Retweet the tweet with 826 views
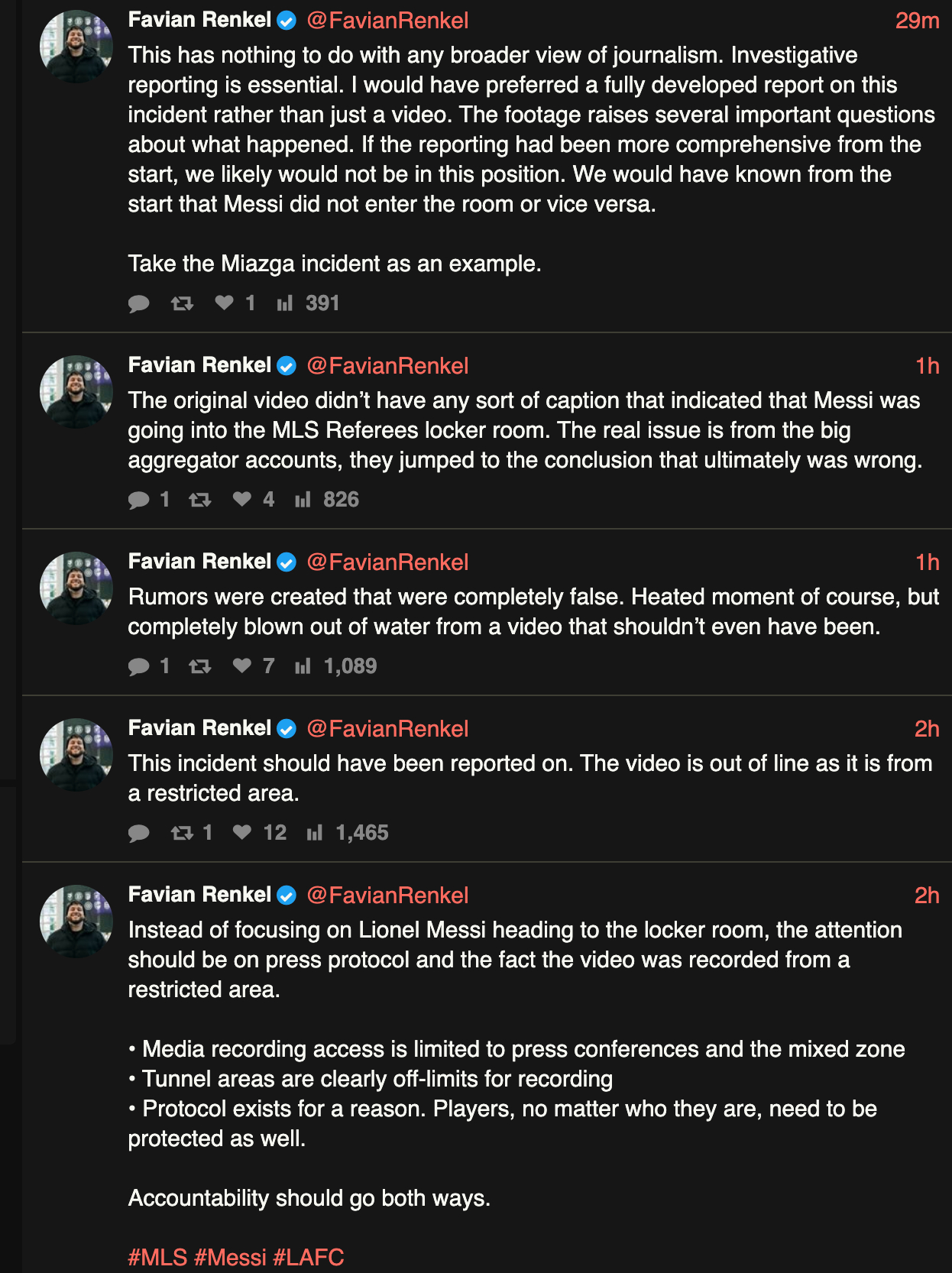The height and width of the screenshot is (1273, 952). pyautogui.click(x=200, y=500)
